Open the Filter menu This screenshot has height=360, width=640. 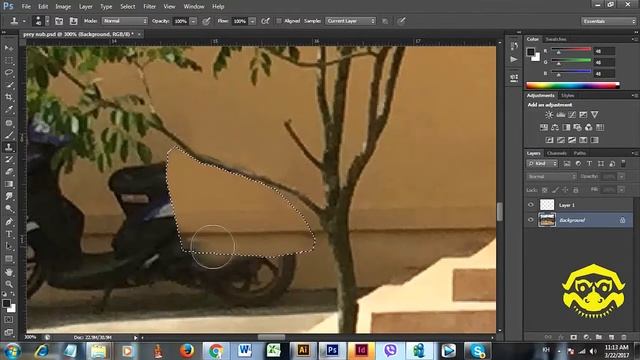click(x=149, y=7)
